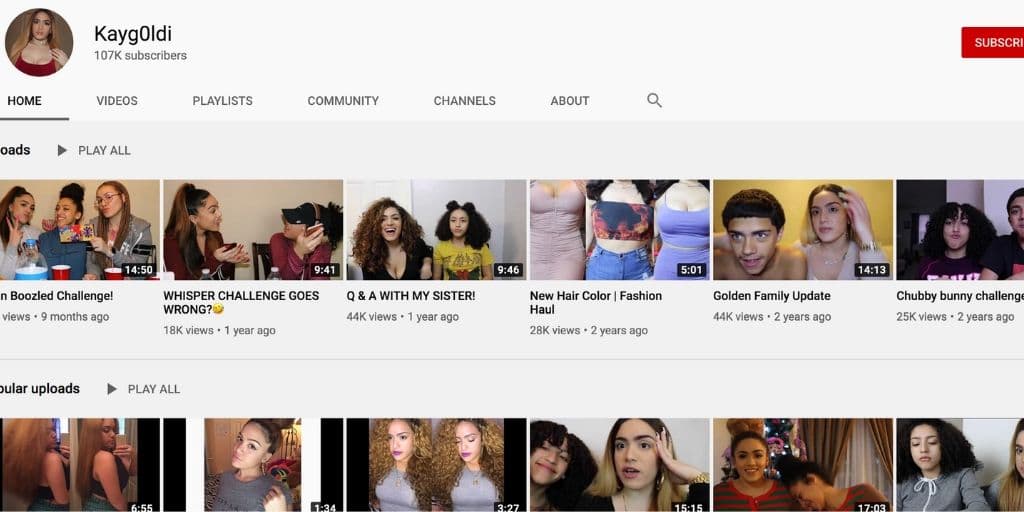The image size is (1024, 512).
Task: Open the About tab
Action: 569,101
